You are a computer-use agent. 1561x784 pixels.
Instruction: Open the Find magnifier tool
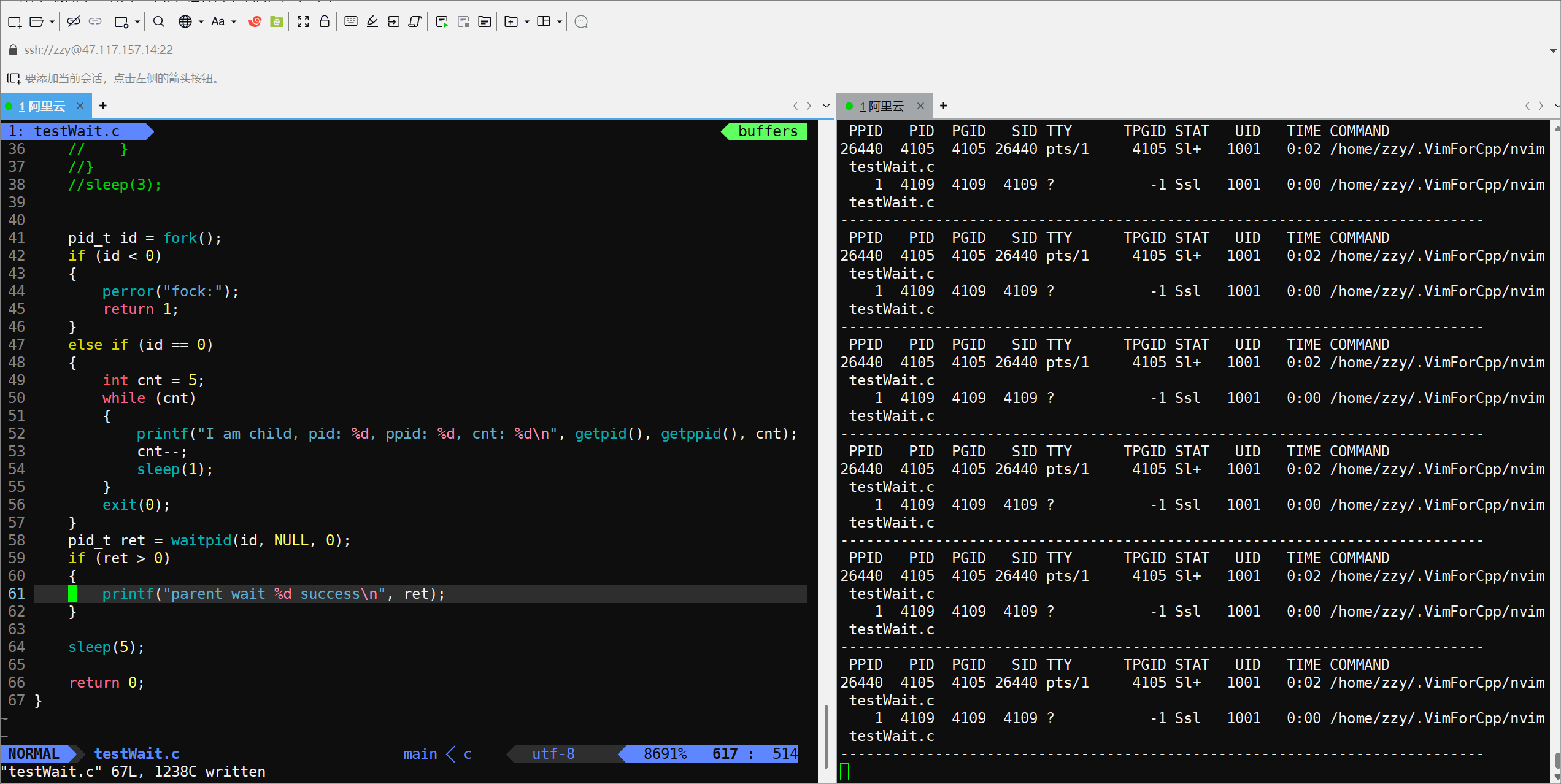(158, 22)
